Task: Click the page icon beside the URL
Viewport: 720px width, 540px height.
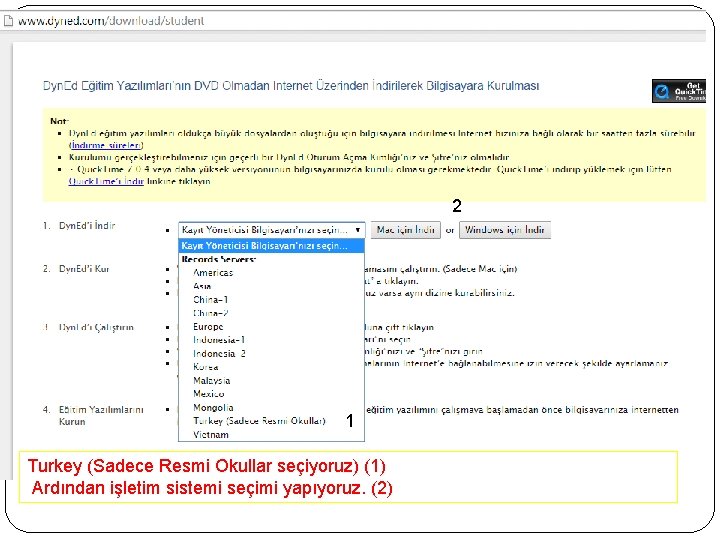Action: tap(8, 21)
